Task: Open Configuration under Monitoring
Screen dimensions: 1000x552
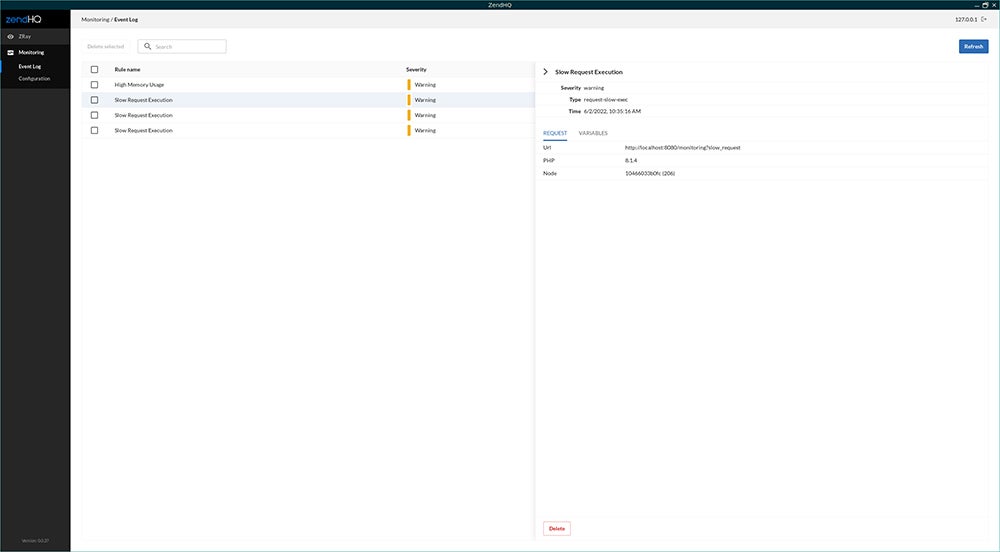Action: 34,78
